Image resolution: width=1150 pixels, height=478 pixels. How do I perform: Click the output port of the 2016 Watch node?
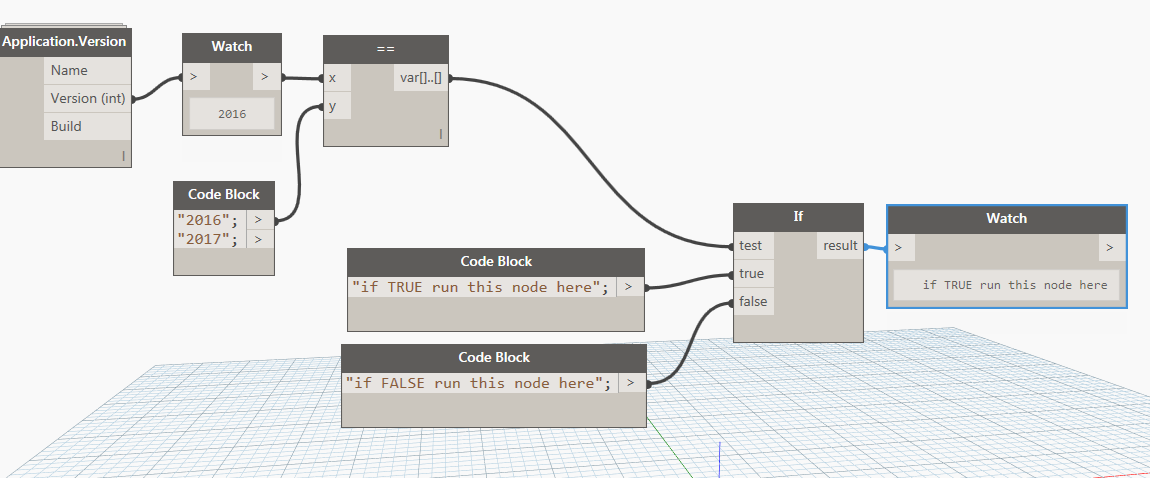point(267,76)
